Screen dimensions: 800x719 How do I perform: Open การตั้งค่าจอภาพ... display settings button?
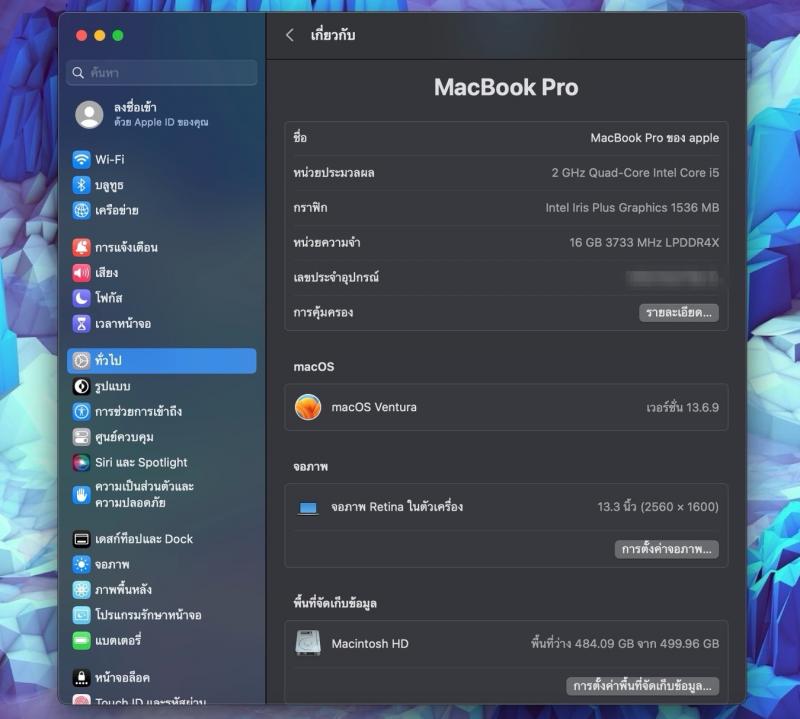[x=666, y=549]
